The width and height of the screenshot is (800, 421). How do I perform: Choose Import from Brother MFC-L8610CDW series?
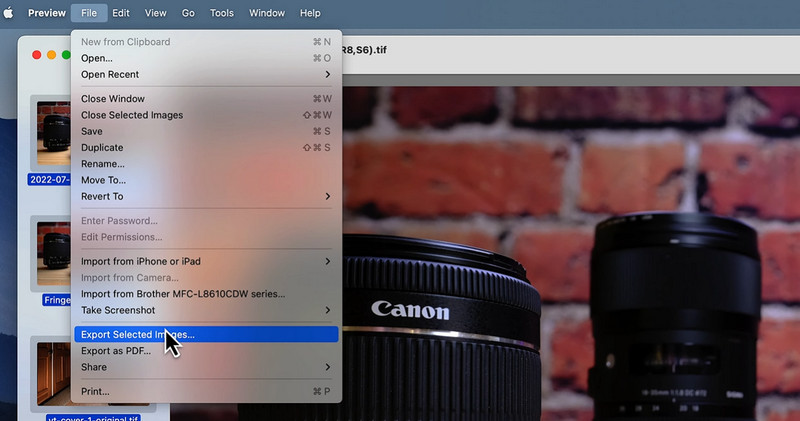pos(183,294)
